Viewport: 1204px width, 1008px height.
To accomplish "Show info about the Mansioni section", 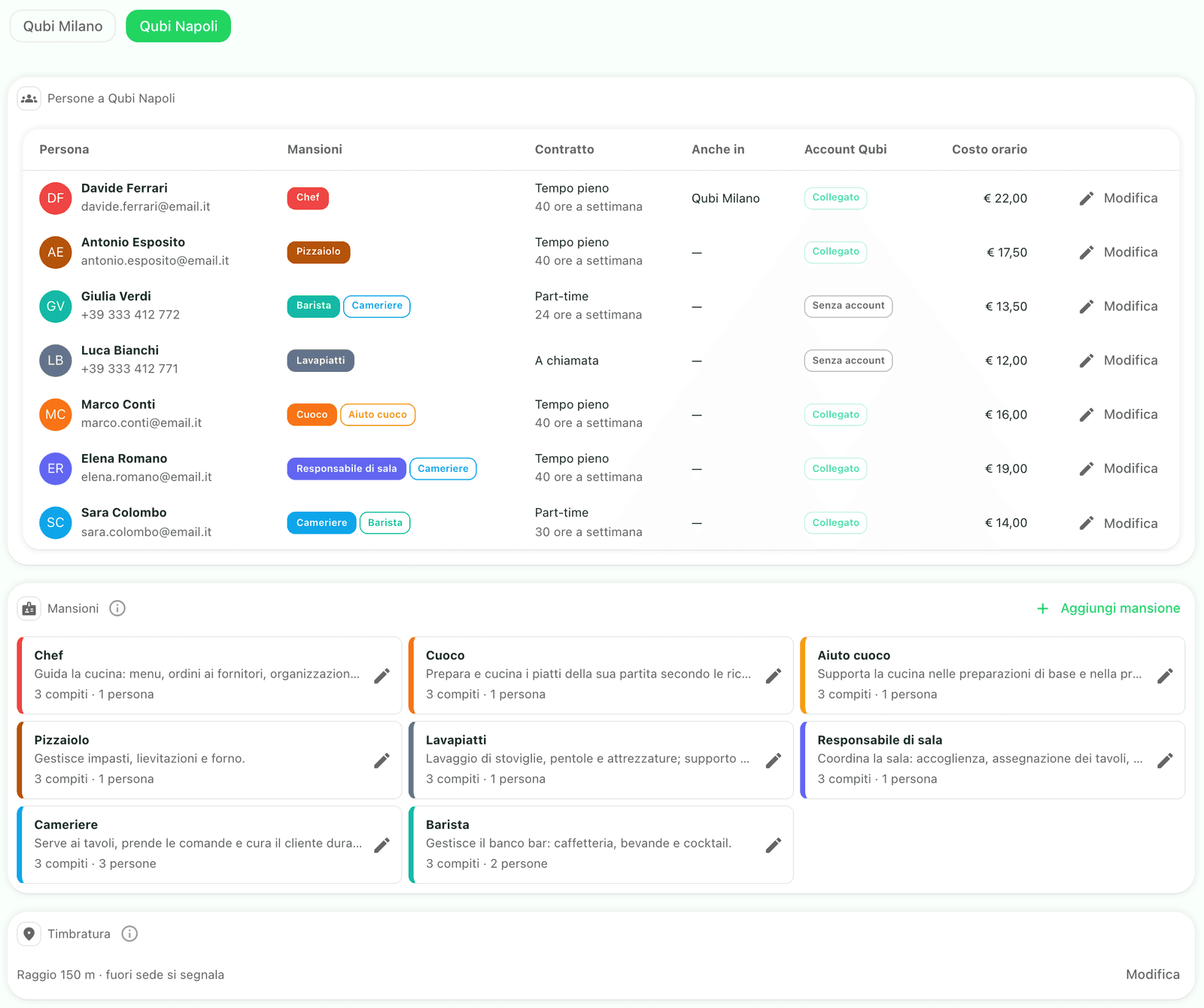I will (117, 608).
